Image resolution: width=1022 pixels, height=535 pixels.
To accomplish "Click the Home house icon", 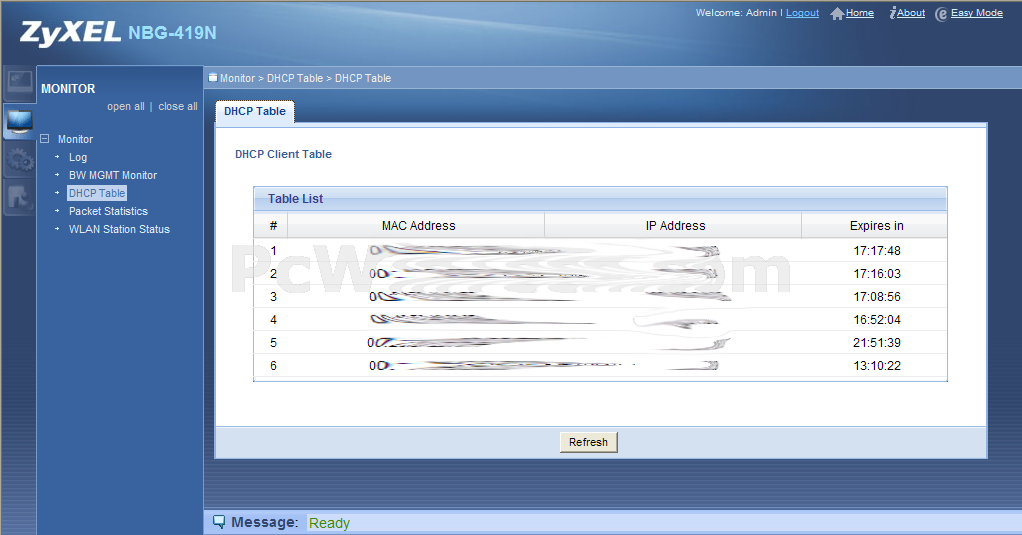I will 837,14.
